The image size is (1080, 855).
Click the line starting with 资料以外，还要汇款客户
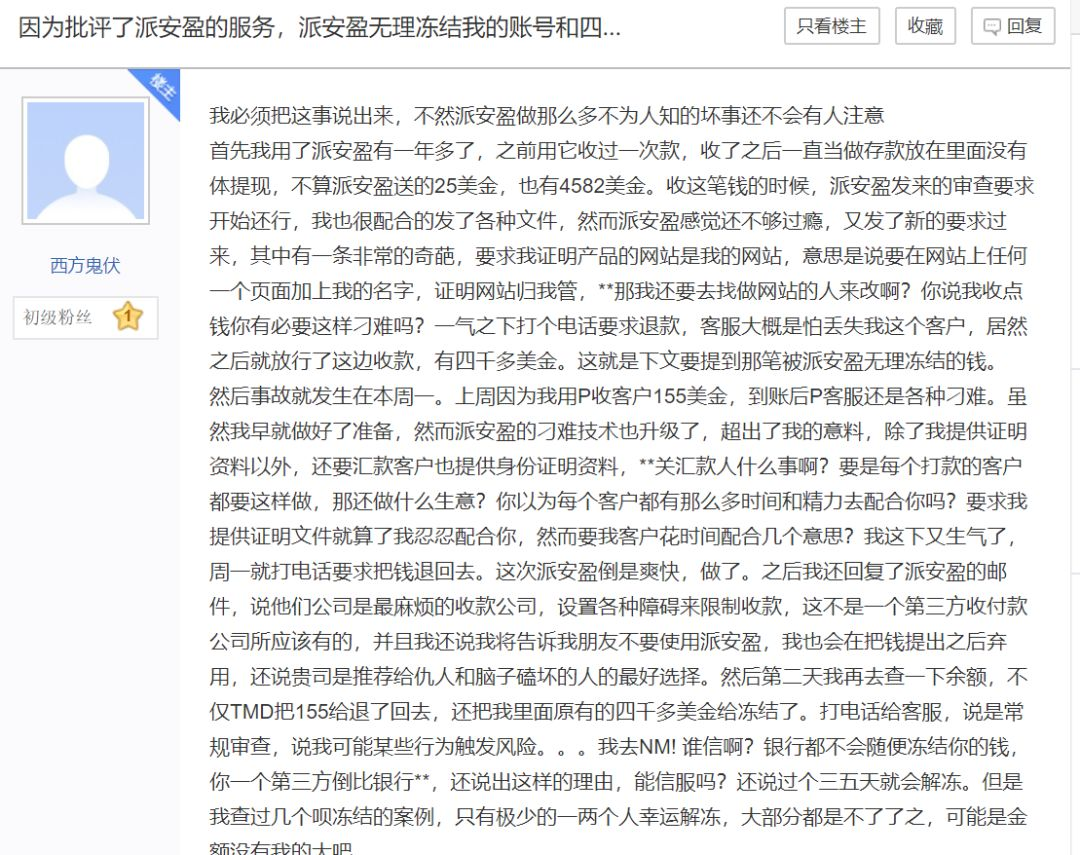click(x=615, y=466)
